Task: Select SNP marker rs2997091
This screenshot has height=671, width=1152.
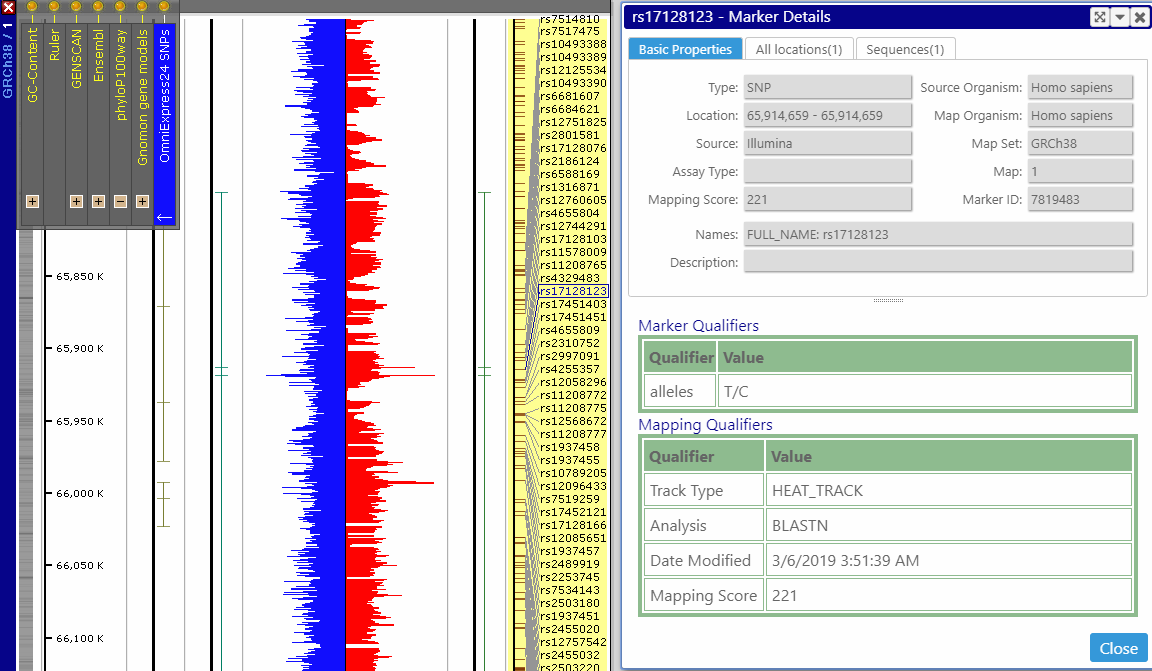Action: 570,356
